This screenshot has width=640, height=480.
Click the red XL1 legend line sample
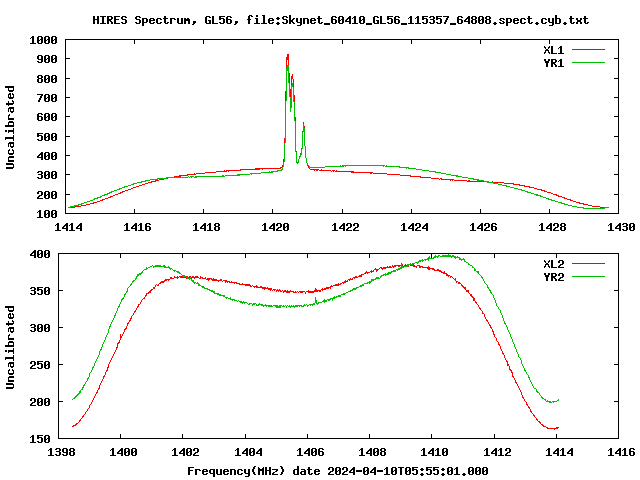(588, 50)
